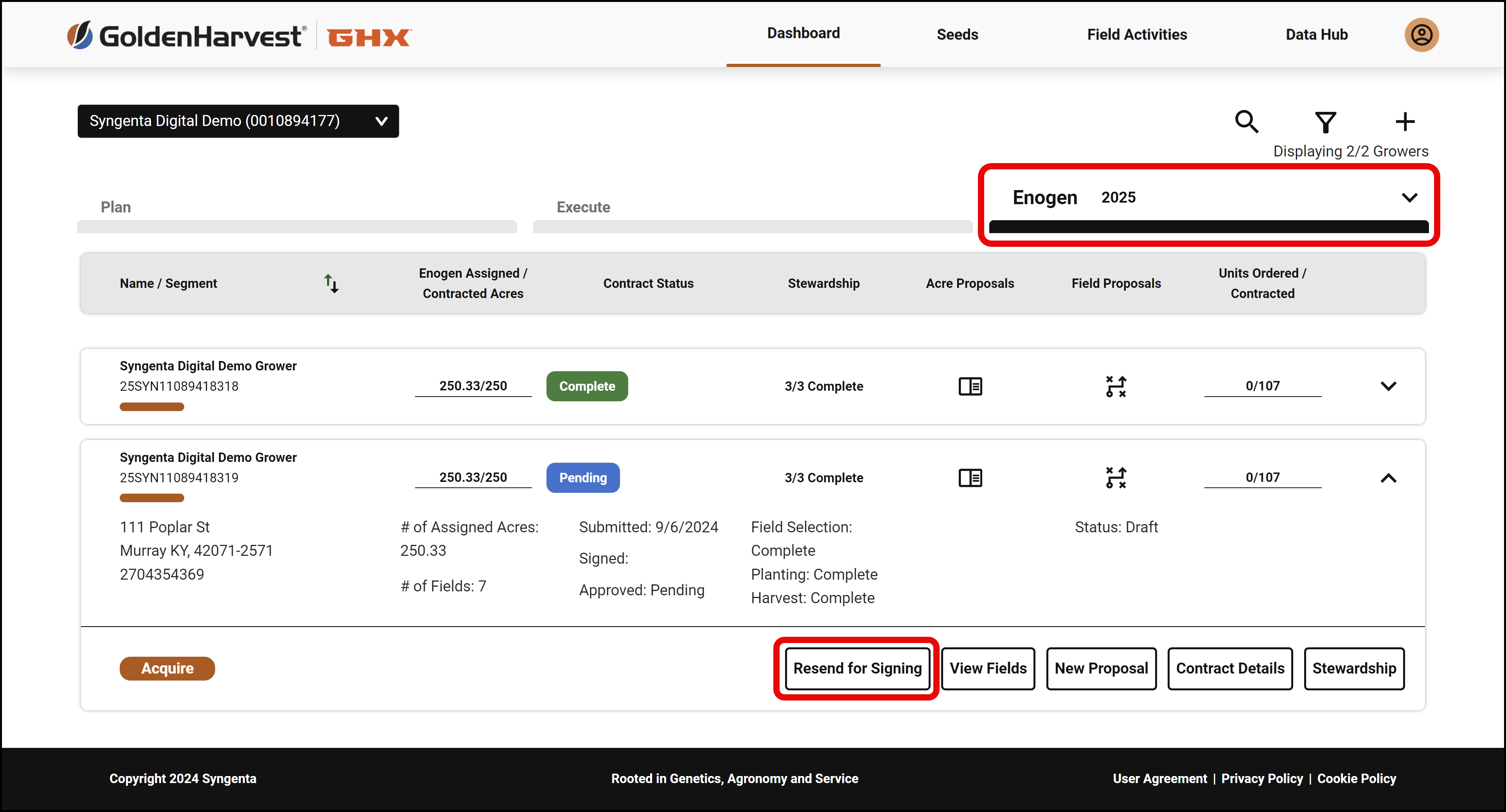This screenshot has width=1506, height=812.
Task: Click the Contract Status column header
Action: click(648, 284)
